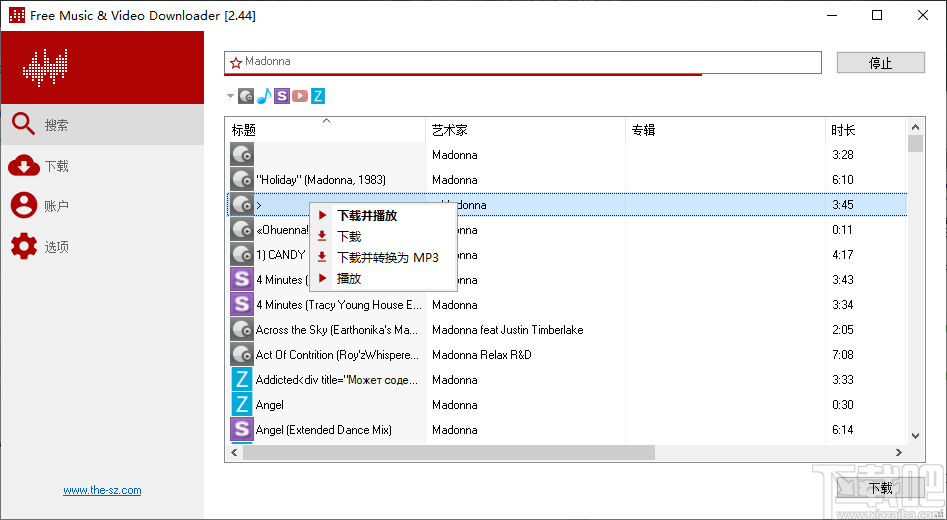Click the disc icon of the highlighted 3:45 row
The image size is (947, 520).
(x=242, y=205)
